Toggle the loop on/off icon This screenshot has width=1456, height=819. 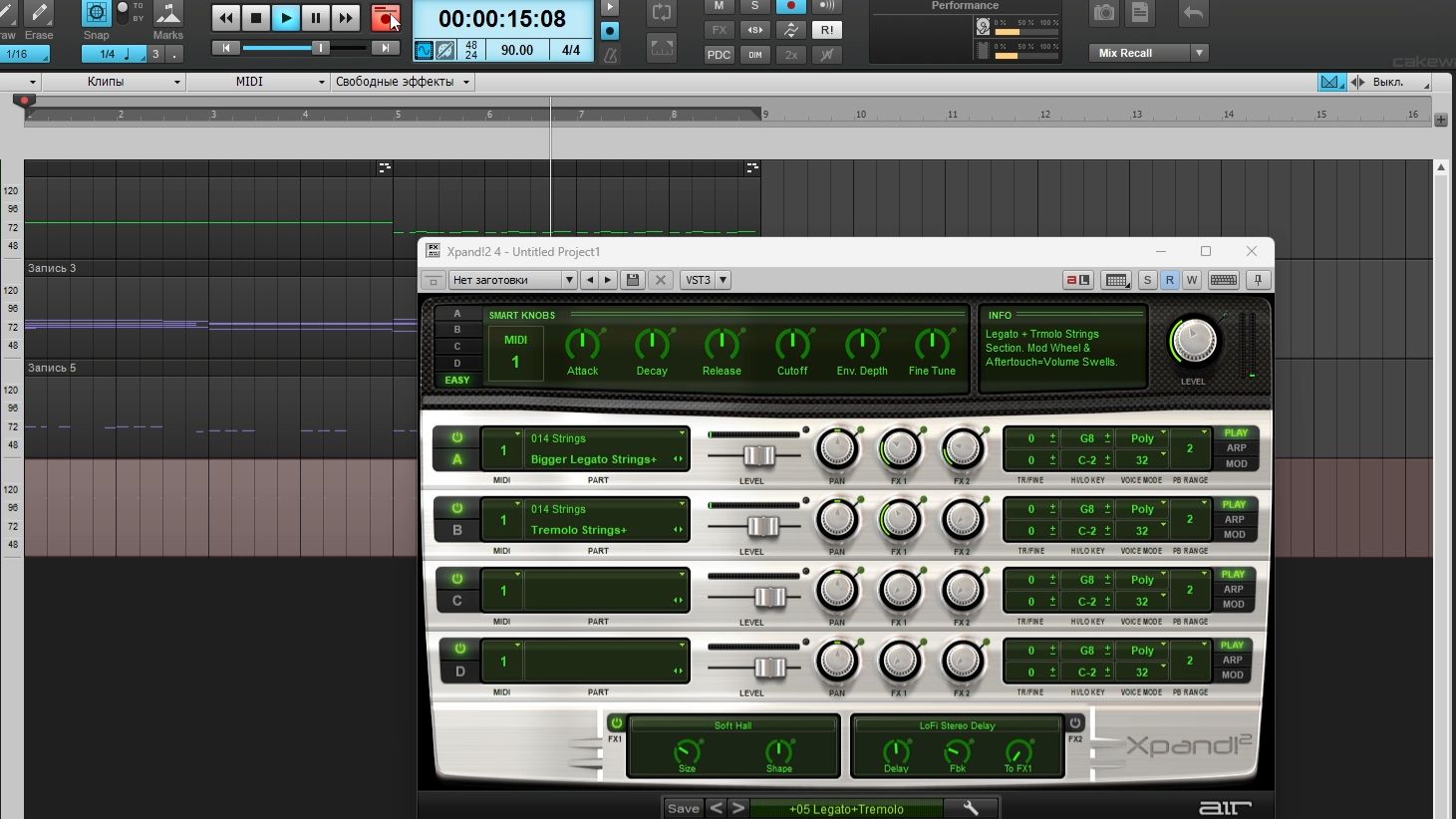[661, 13]
